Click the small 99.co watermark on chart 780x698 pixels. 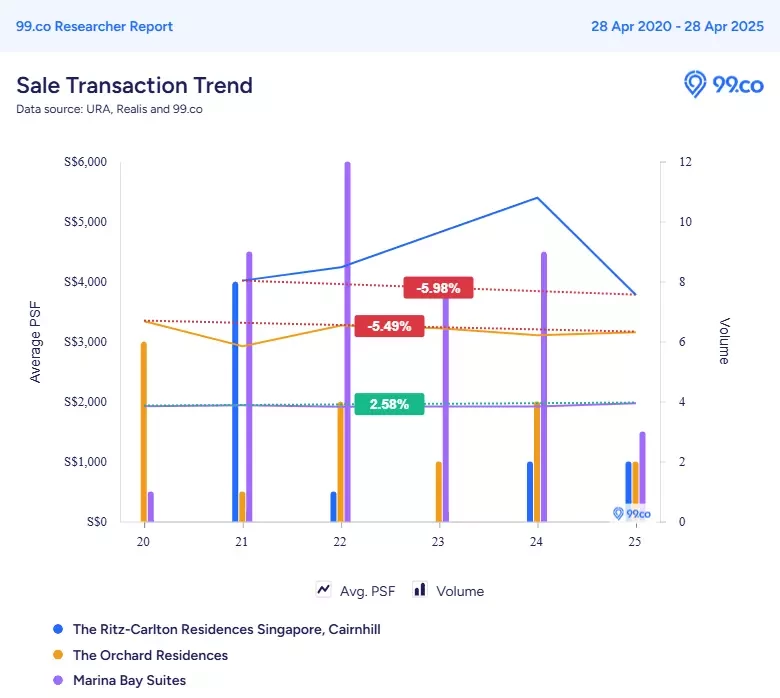point(631,513)
